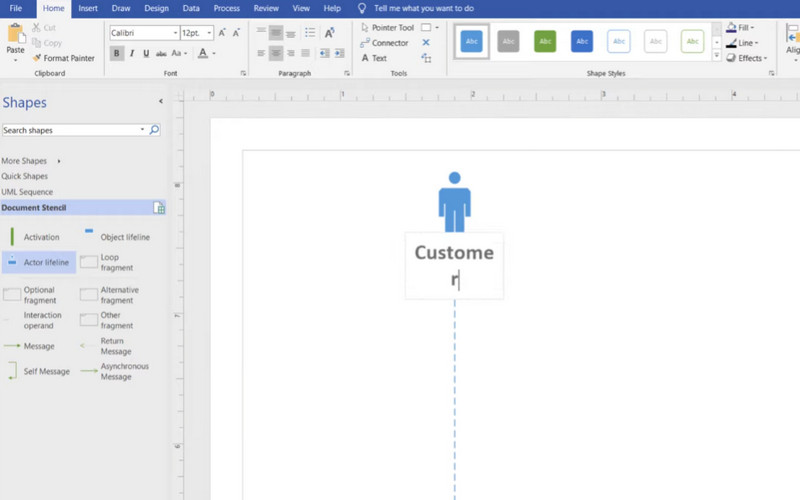Screen dimensions: 800x500
Task: Pick the Asynchronous Message shape
Action: [115, 371]
